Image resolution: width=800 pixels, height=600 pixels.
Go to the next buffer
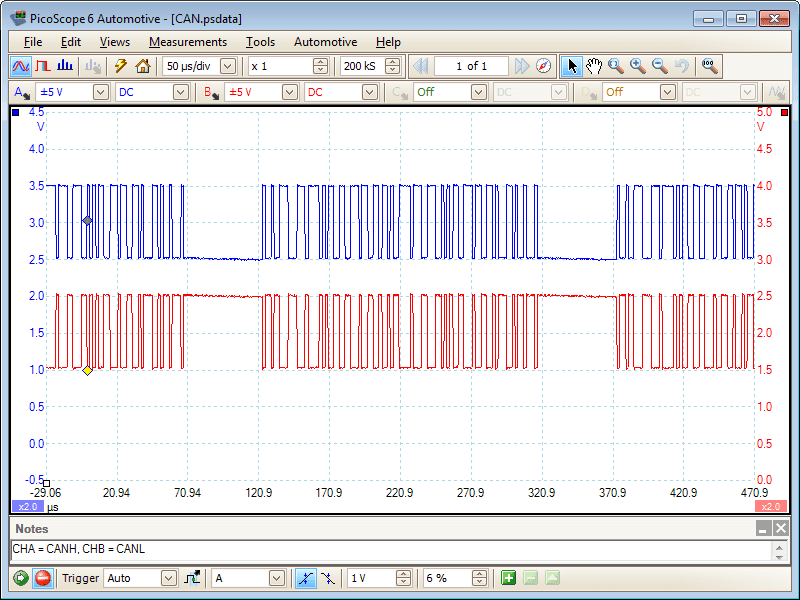(x=522, y=66)
